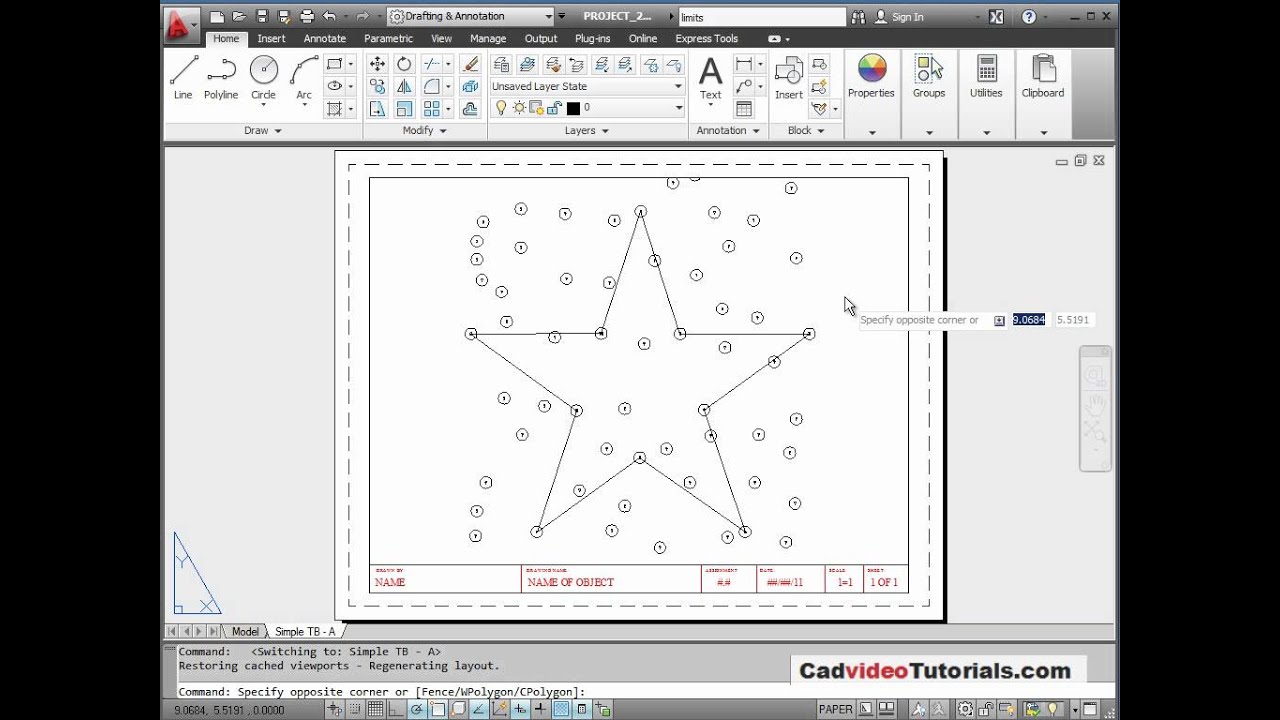Click the Array tool icon

click(432, 109)
